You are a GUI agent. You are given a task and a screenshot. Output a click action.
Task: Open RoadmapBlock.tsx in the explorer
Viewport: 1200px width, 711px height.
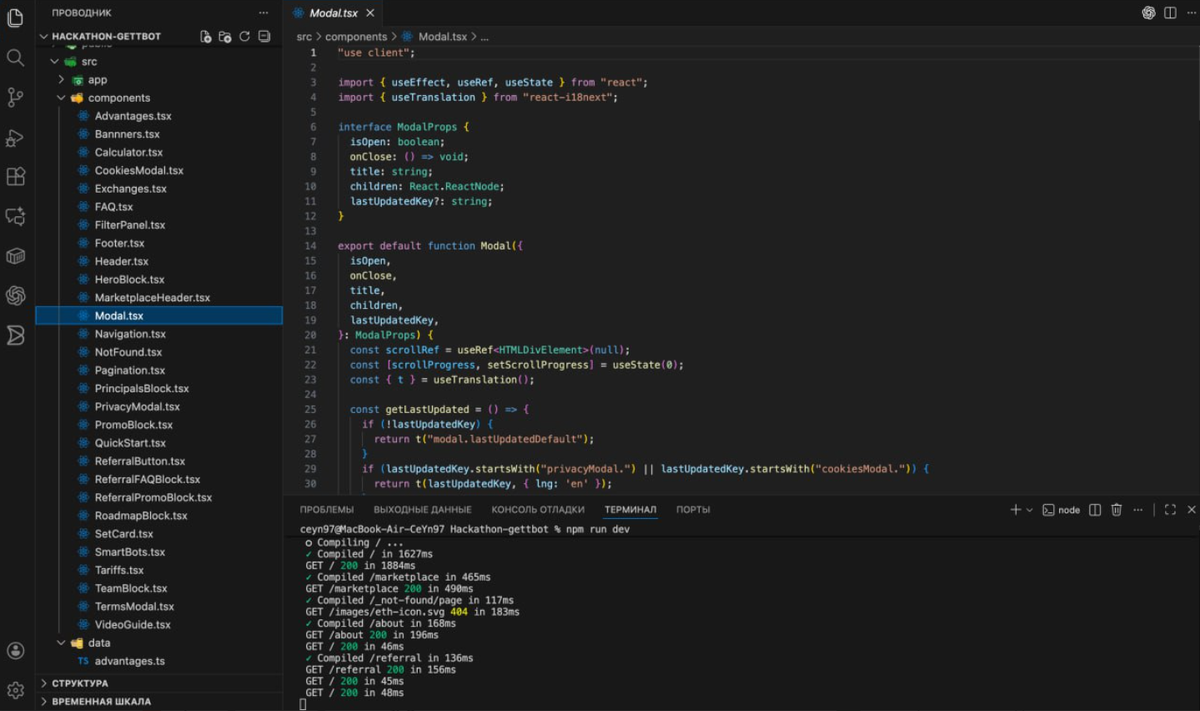tap(141, 516)
